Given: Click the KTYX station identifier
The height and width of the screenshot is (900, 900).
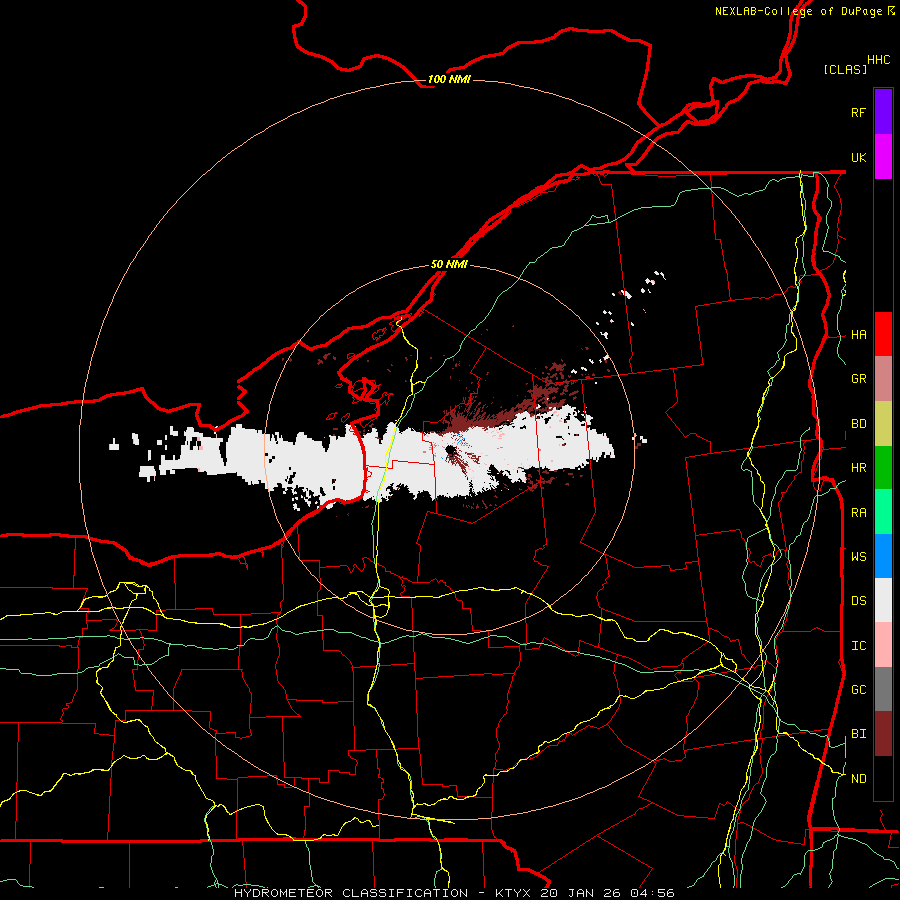Looking at the screenshot, I should [x=514, y=893].
